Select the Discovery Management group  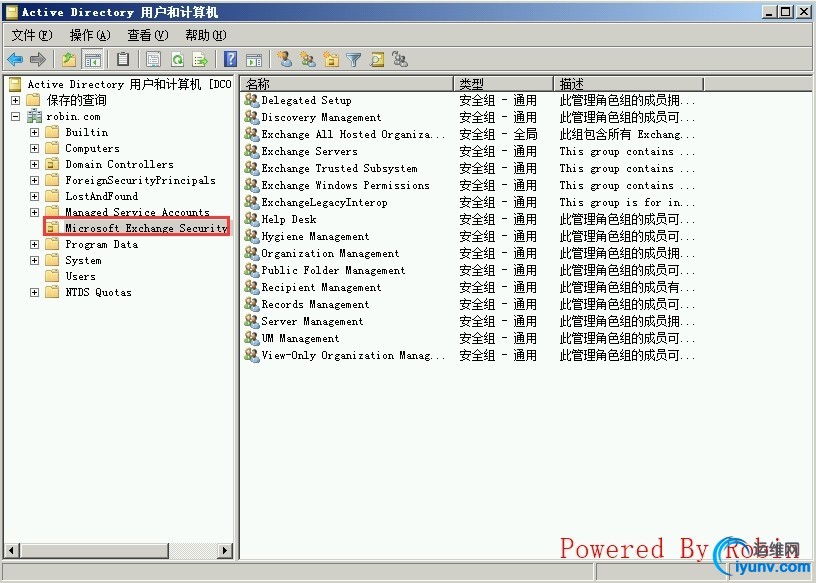[321, 117]
